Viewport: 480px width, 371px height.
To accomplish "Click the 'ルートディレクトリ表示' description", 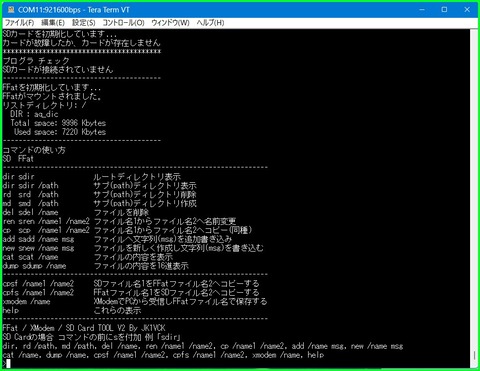I will click(x=137, y=177).
